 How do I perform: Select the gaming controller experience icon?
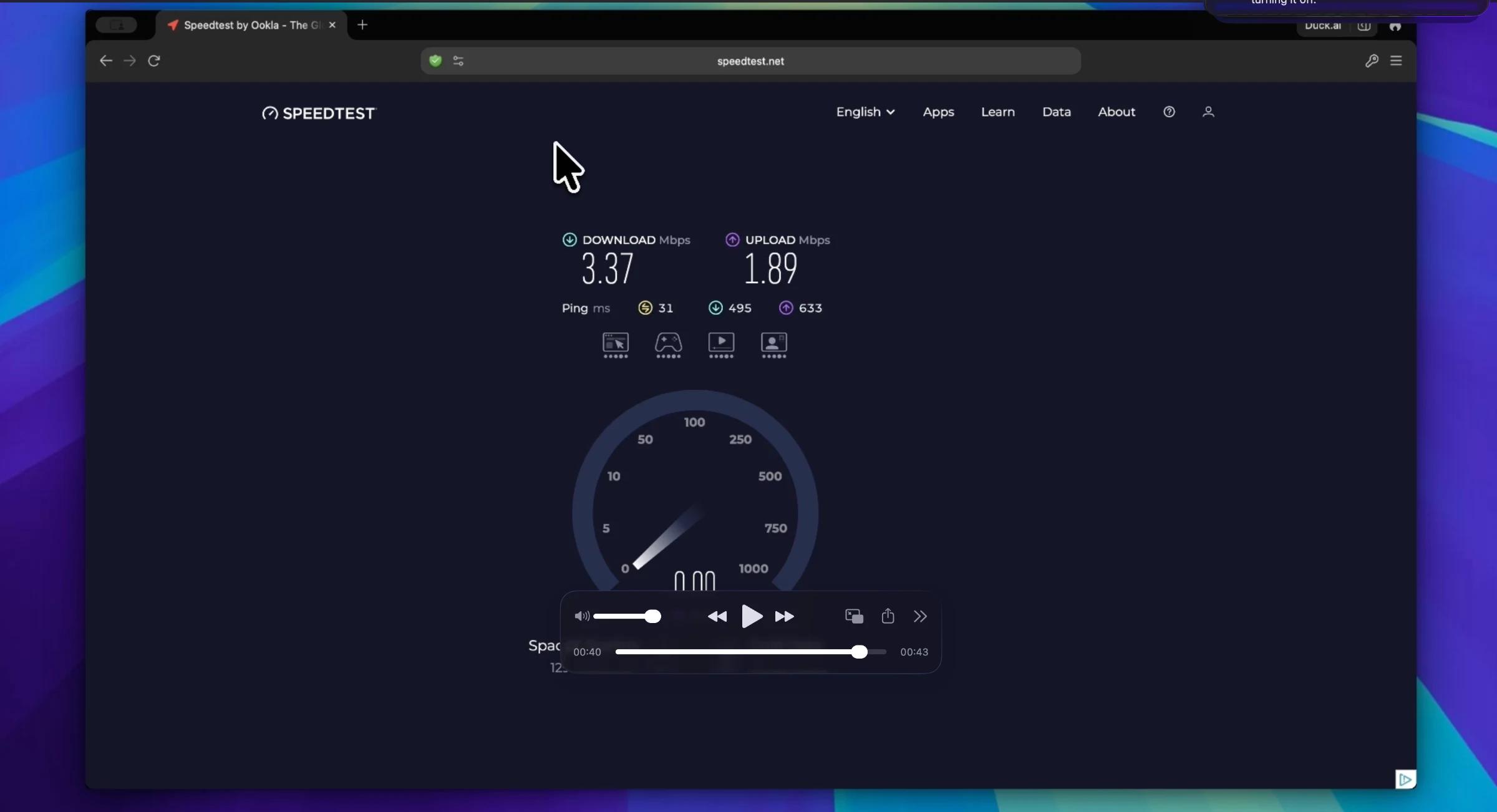[x=668, y=345]
